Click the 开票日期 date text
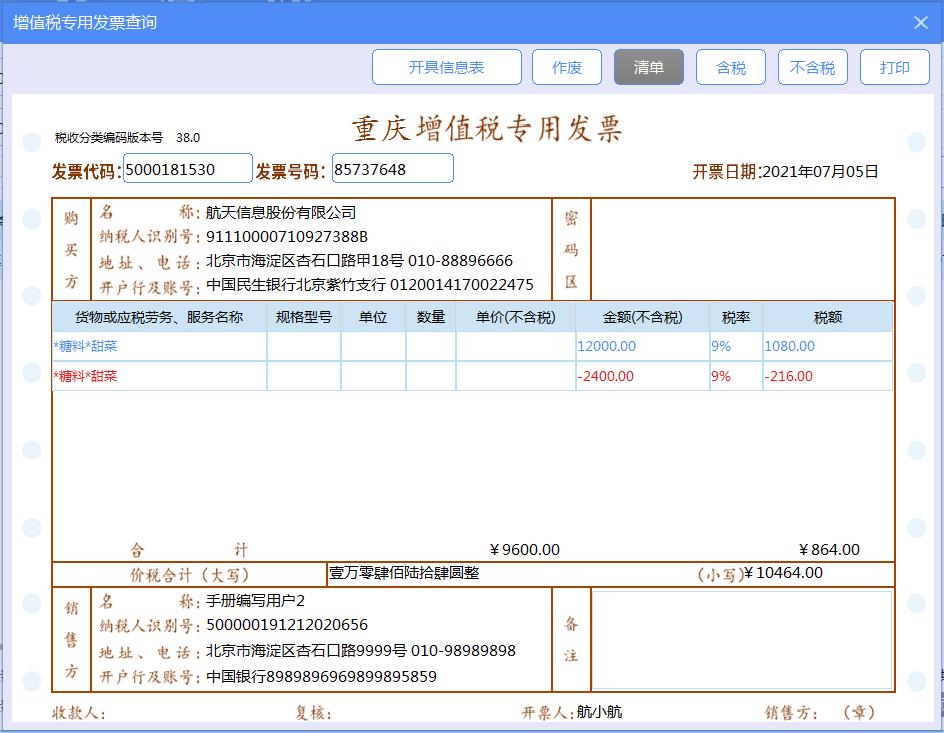Image resolution: width=944 pixels, height=733 pixels. click(x=785, y=170)
